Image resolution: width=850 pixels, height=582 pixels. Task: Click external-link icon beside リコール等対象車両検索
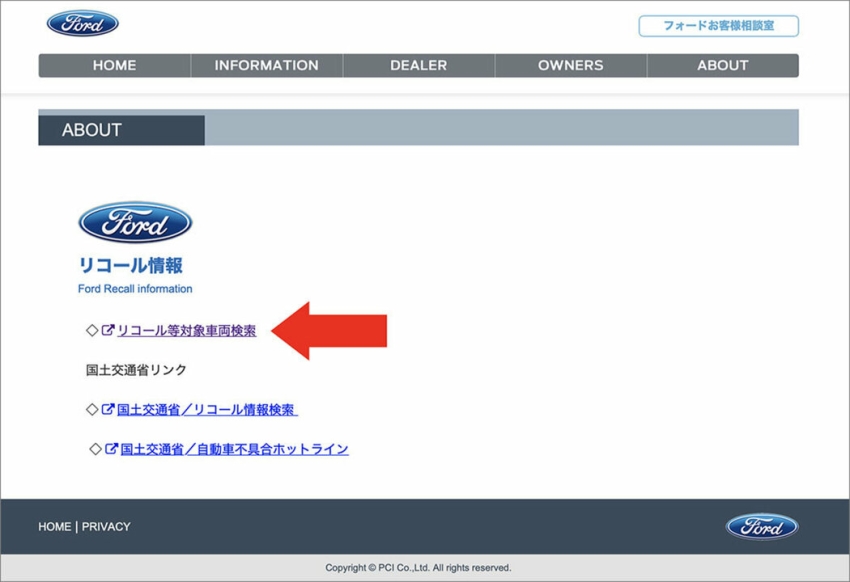[108, 331]
